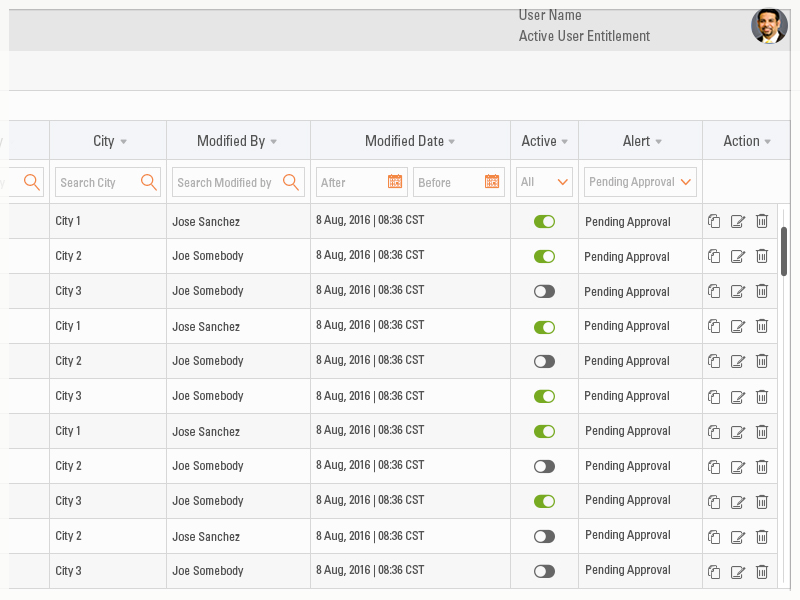Screen dimensions: 800x600
Task: Turn on Active toggle in the third row
Action: click(544, 291)
